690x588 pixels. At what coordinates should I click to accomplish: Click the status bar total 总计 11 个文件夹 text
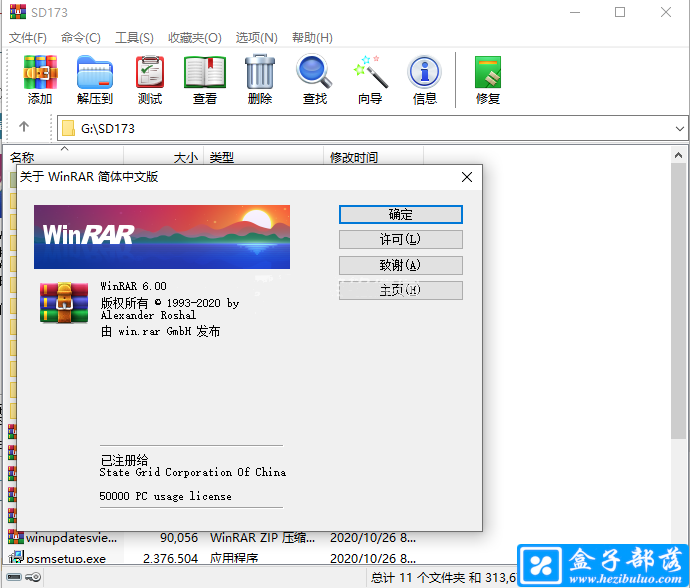pos(443,577)
